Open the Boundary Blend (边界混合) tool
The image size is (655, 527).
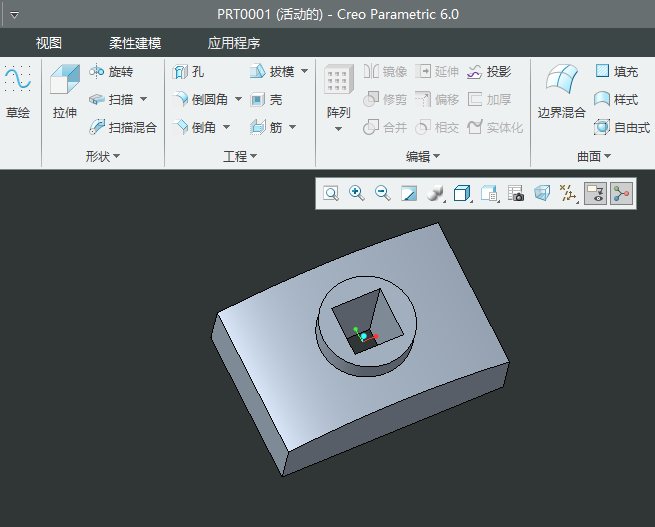coord(561,91)
